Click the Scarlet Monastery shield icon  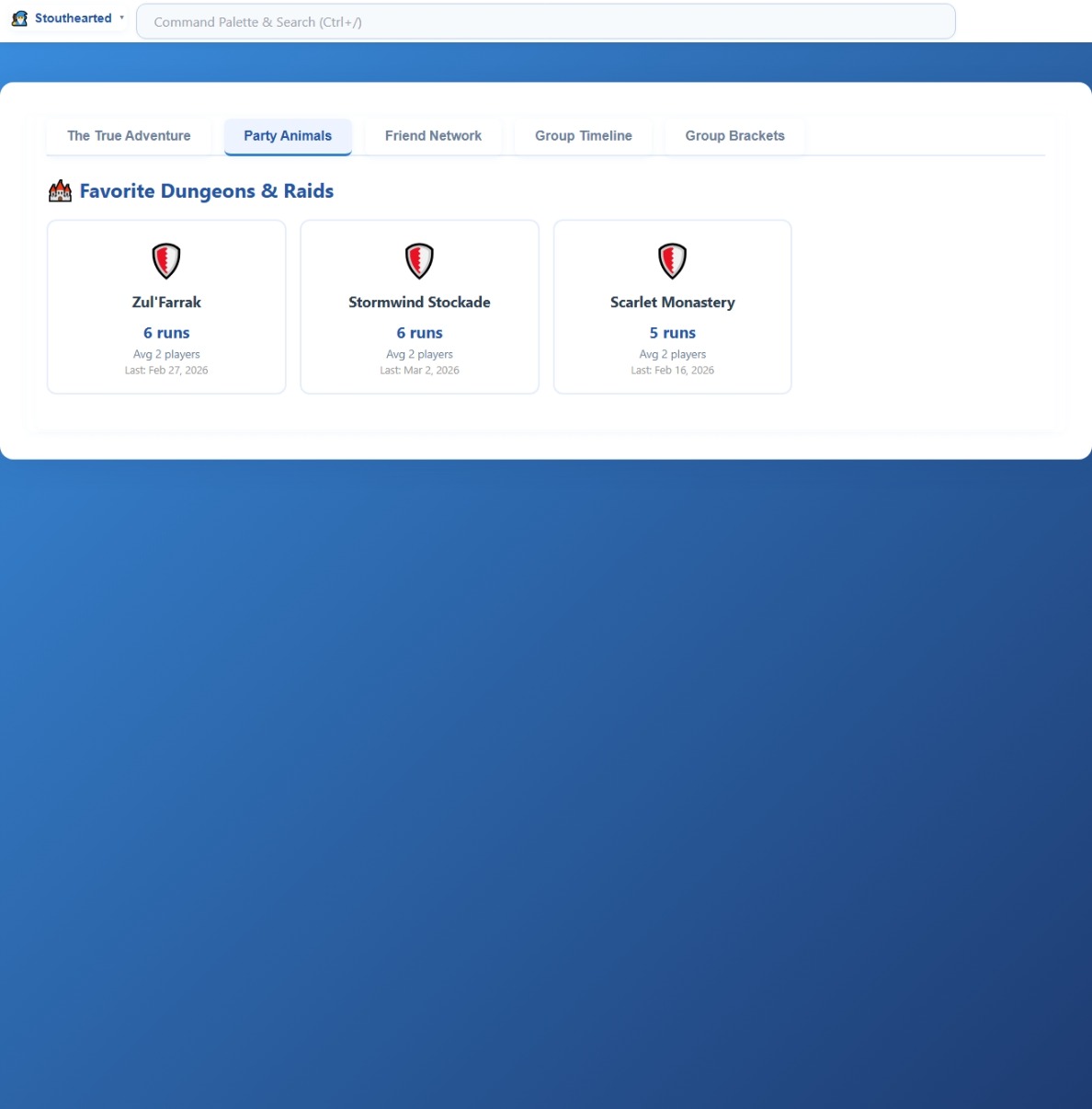672,261
